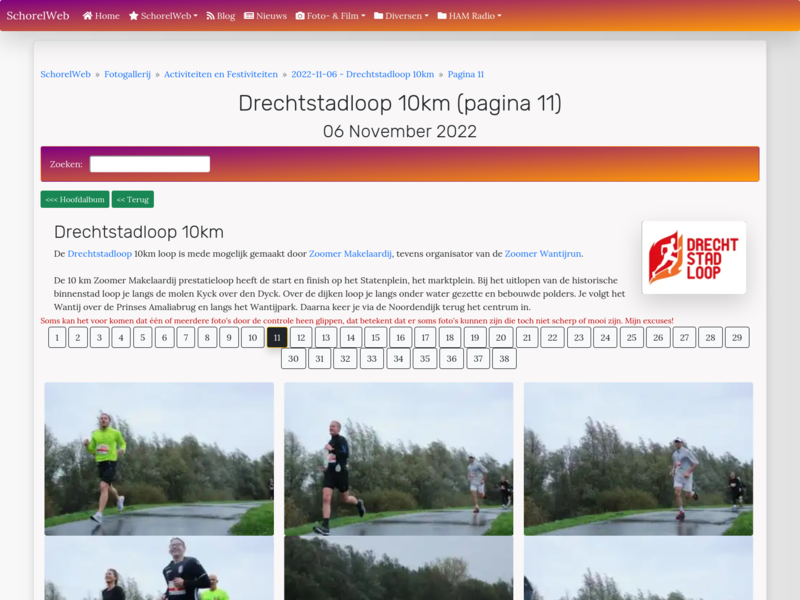Go to gallery page 2
Screen dimensions: 800x600
tap(78, 337)
